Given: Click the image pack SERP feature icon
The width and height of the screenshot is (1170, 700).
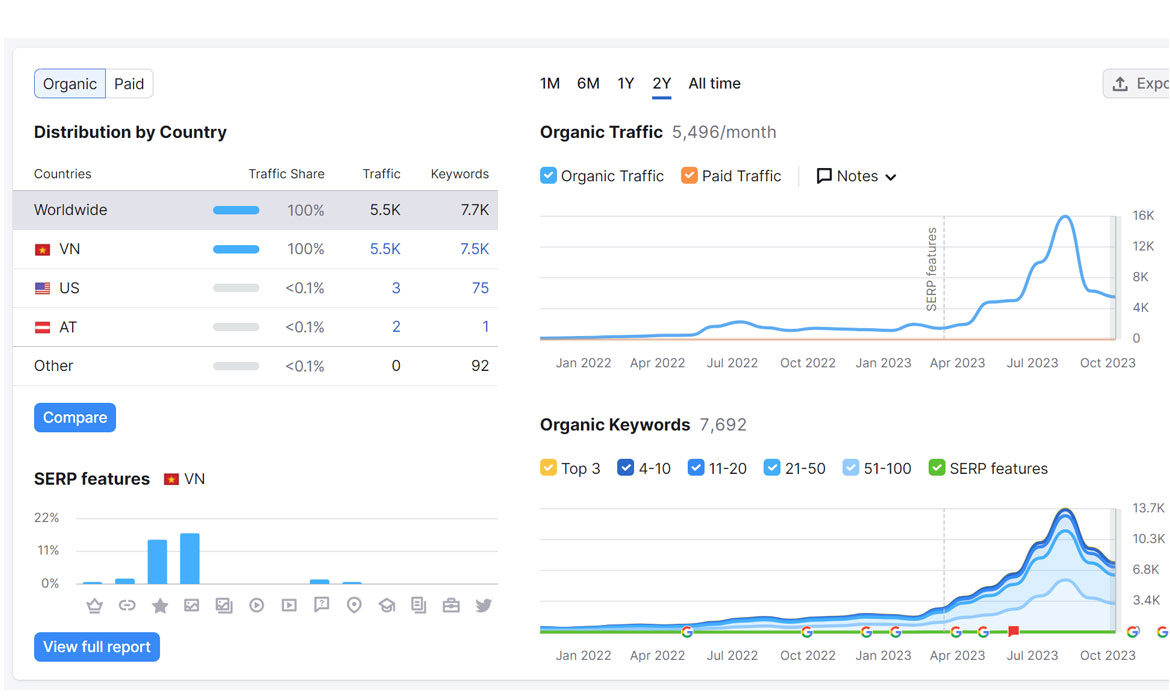Looking at the screenshot, I should coord(224,605).
